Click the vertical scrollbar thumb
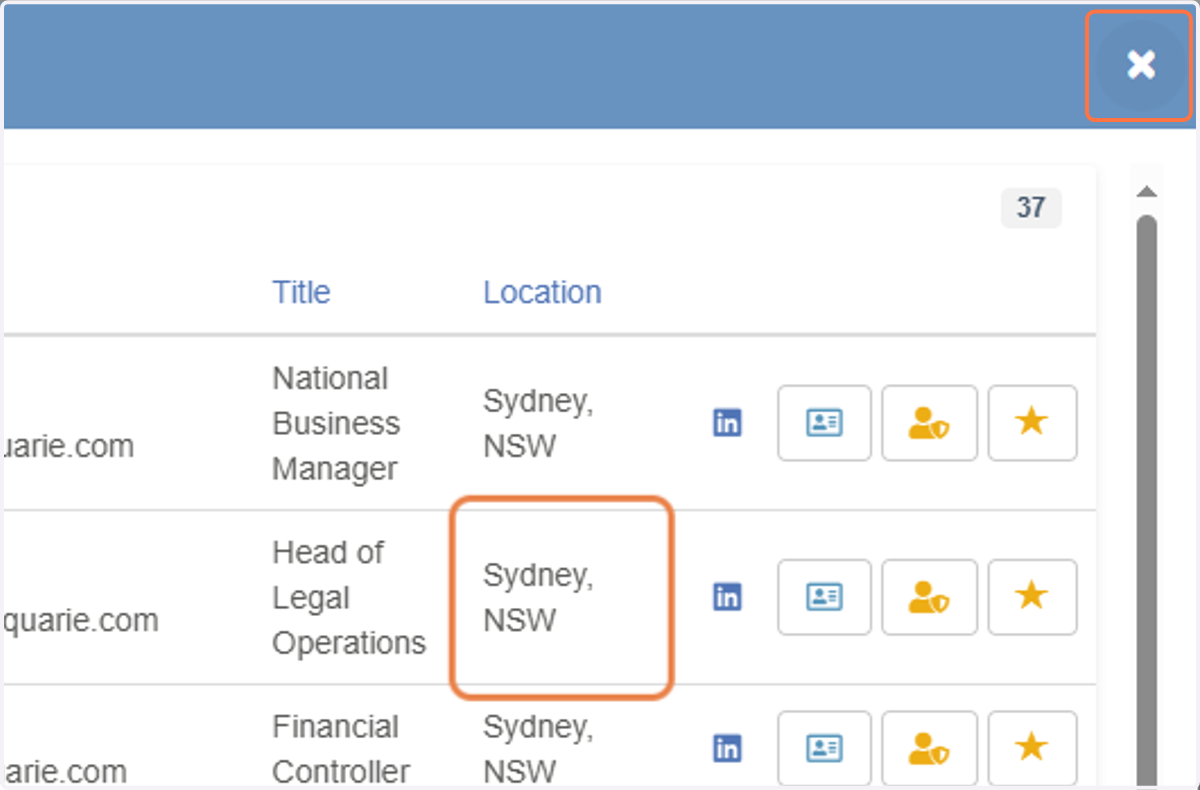 1147,500
